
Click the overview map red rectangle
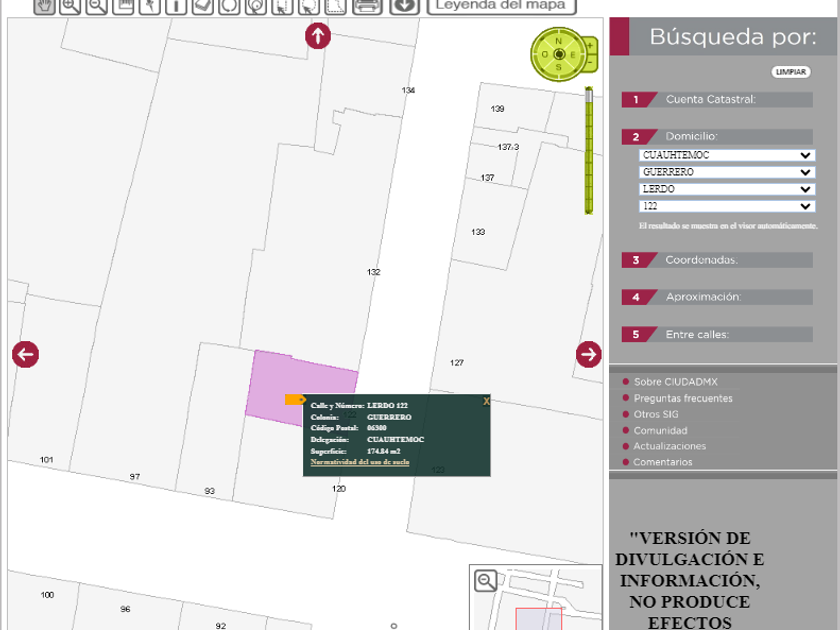[538, 619]
